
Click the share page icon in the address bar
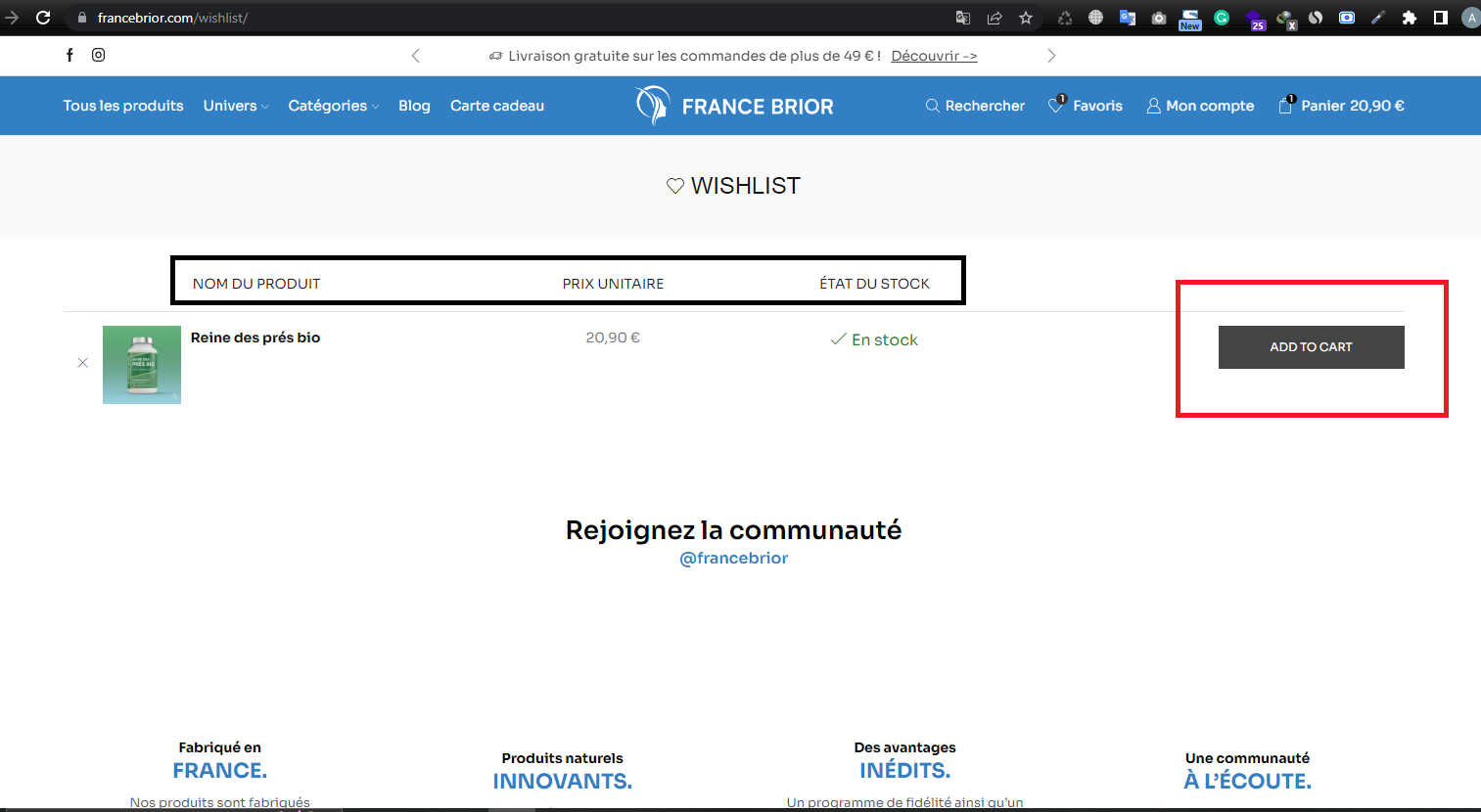pyautogui.click(x=995, y=18)
